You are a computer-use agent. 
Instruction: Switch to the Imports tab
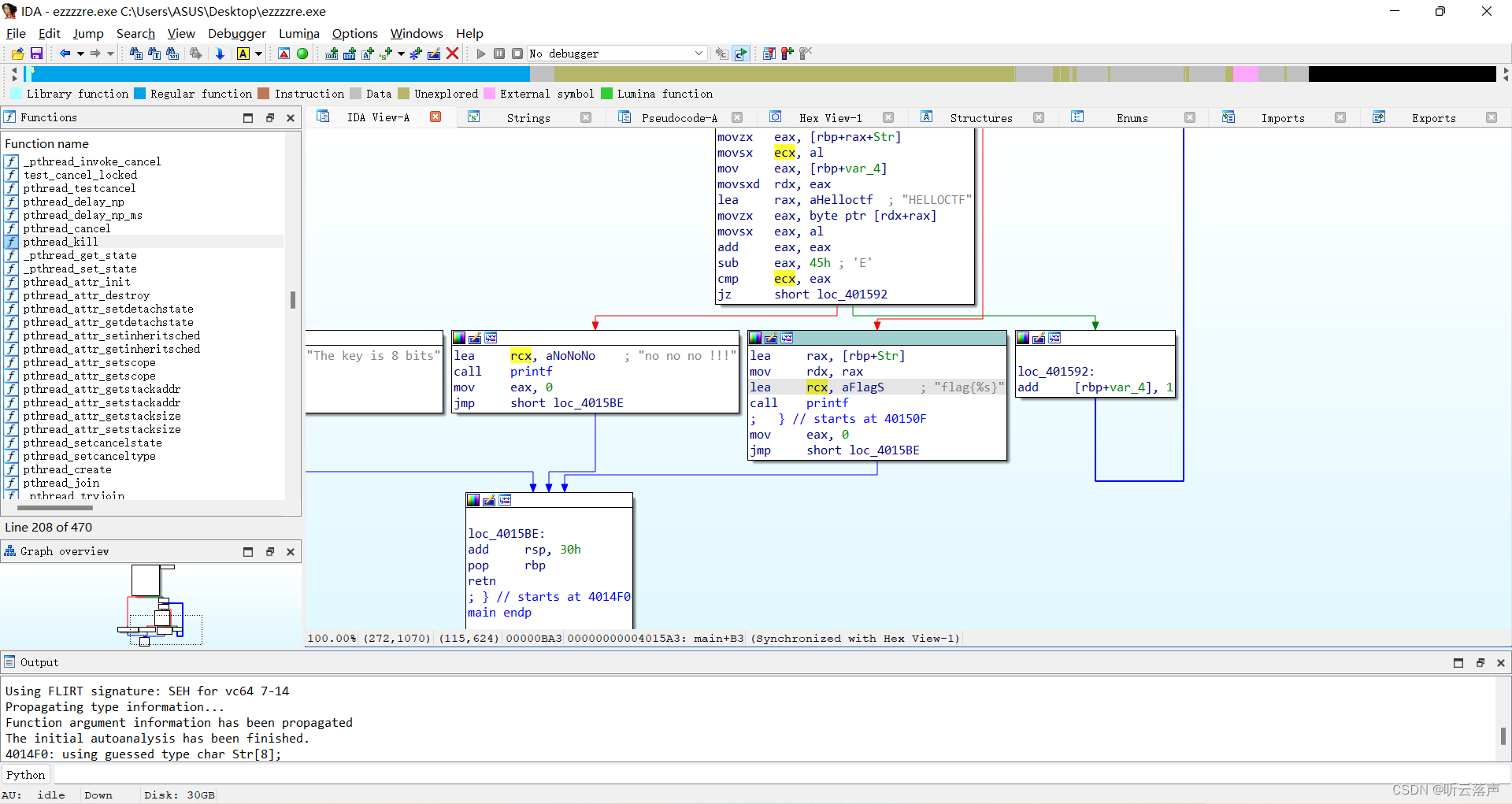pyautogui.click(x=1283, y=118)
